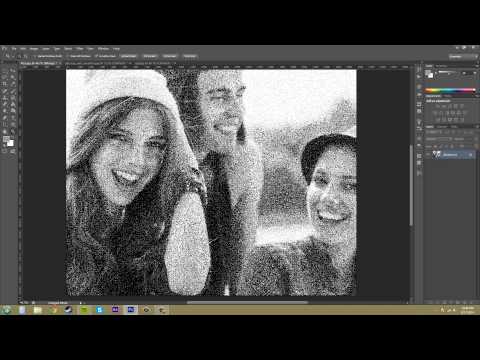Toggle Scrubby Zoom checkbox
480x360 pixels.
click(105, 56)
